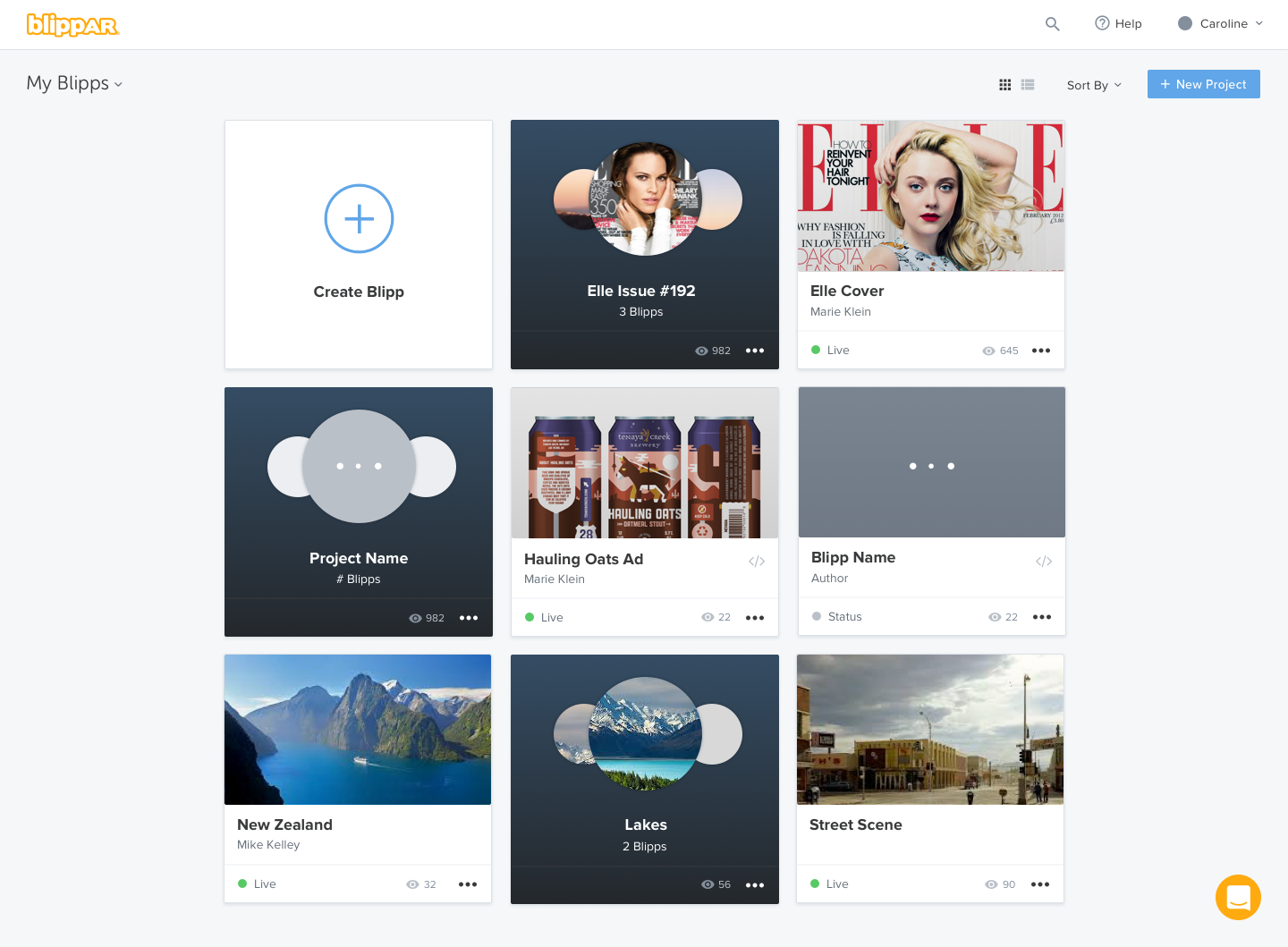This screenshot has height=947, width=1288.
Task: Click views eye icon on Lakes project
Action: pos(708,884)
